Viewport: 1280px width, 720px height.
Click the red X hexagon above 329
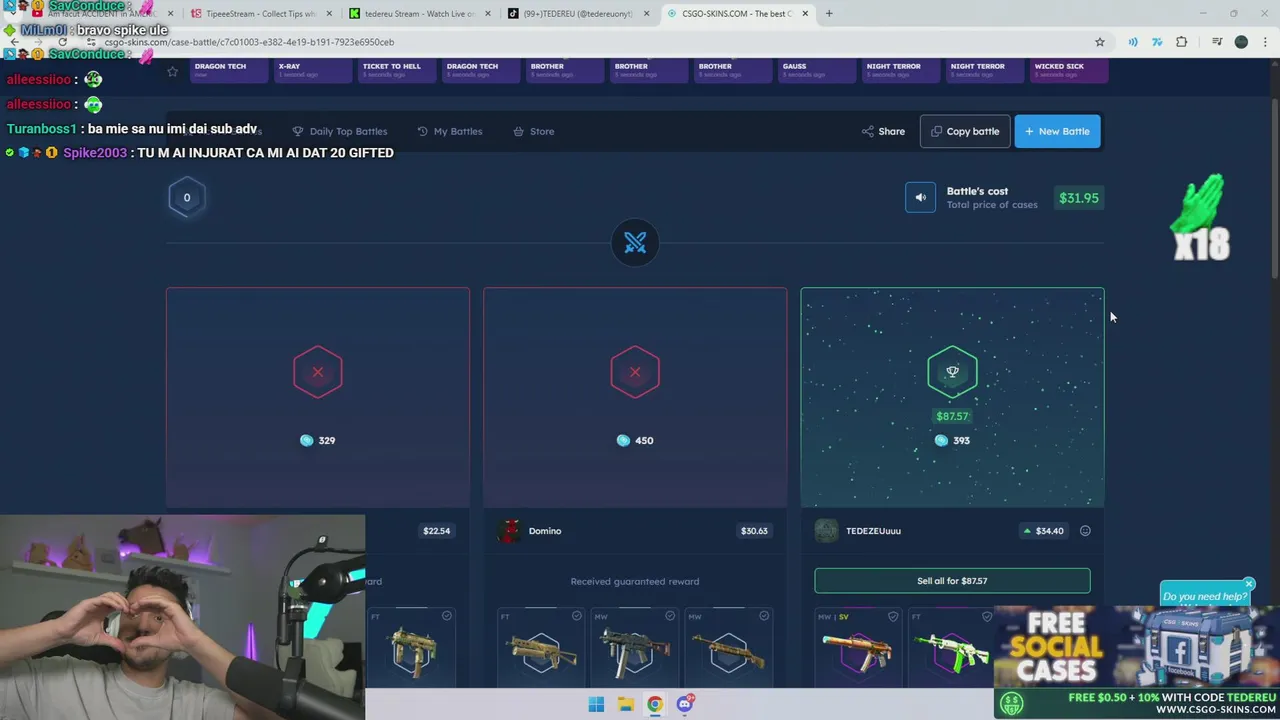318,372
